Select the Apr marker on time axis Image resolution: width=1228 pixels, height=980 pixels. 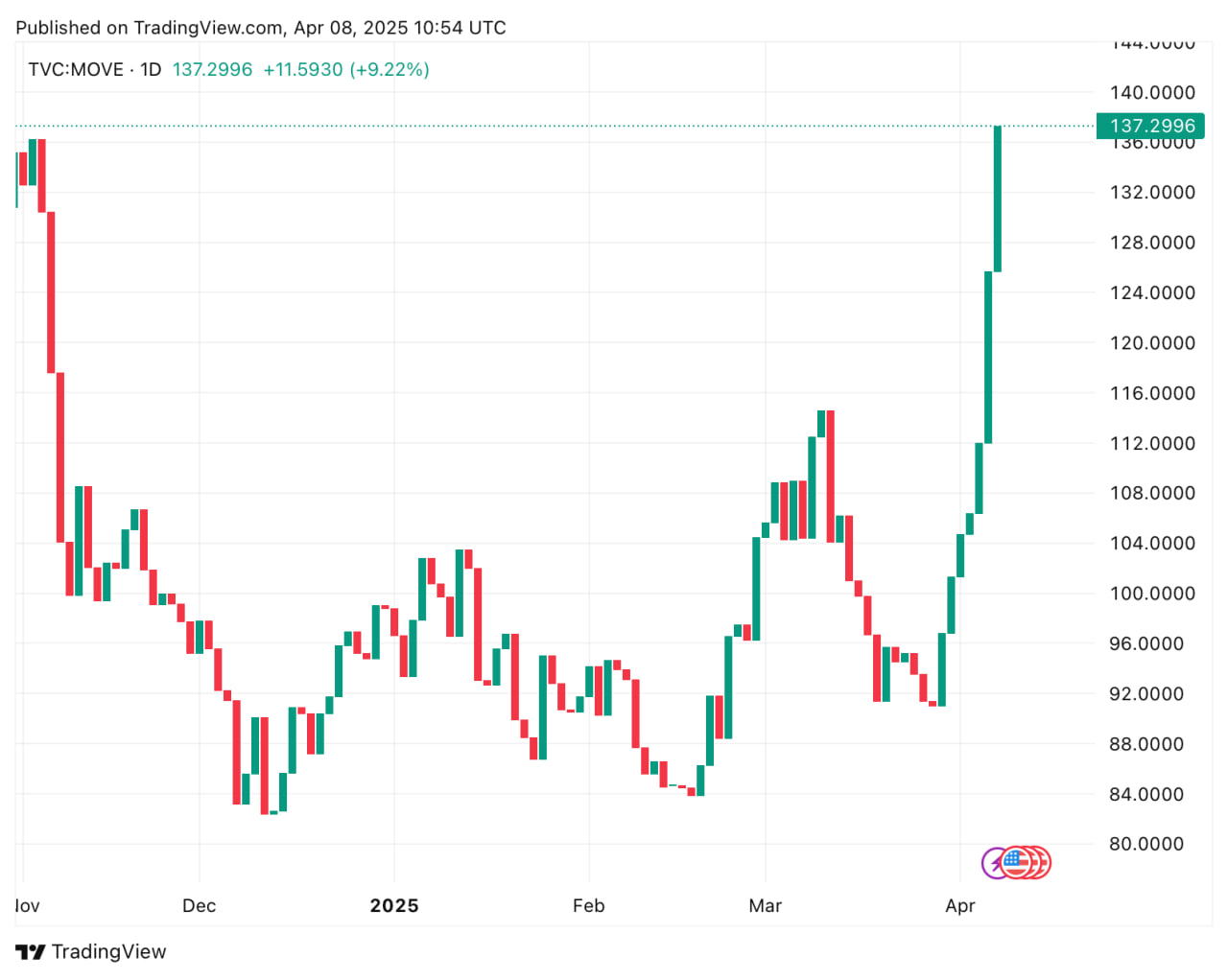tap(960, 906)
